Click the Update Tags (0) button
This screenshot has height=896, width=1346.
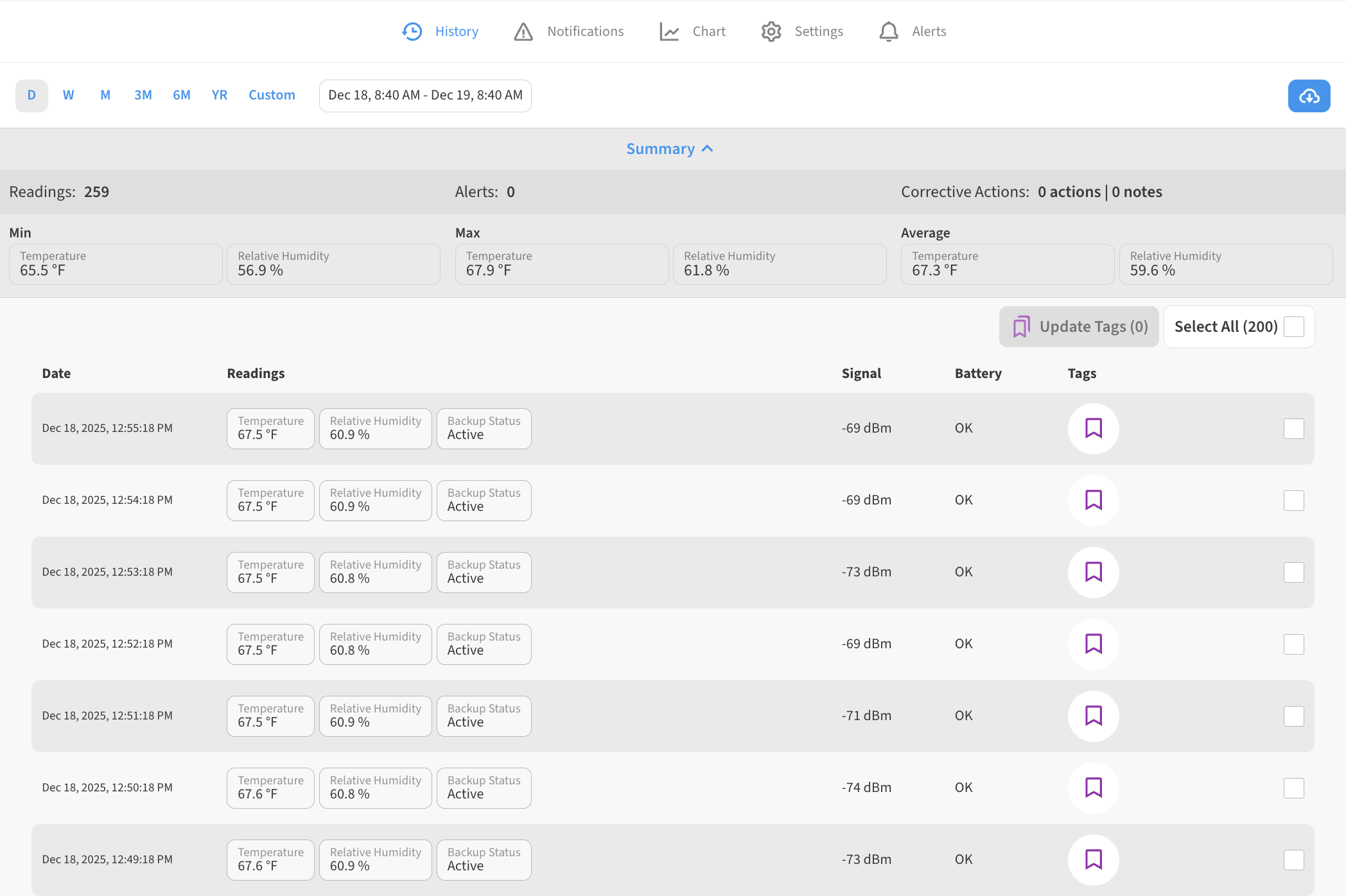[1079, 327]
